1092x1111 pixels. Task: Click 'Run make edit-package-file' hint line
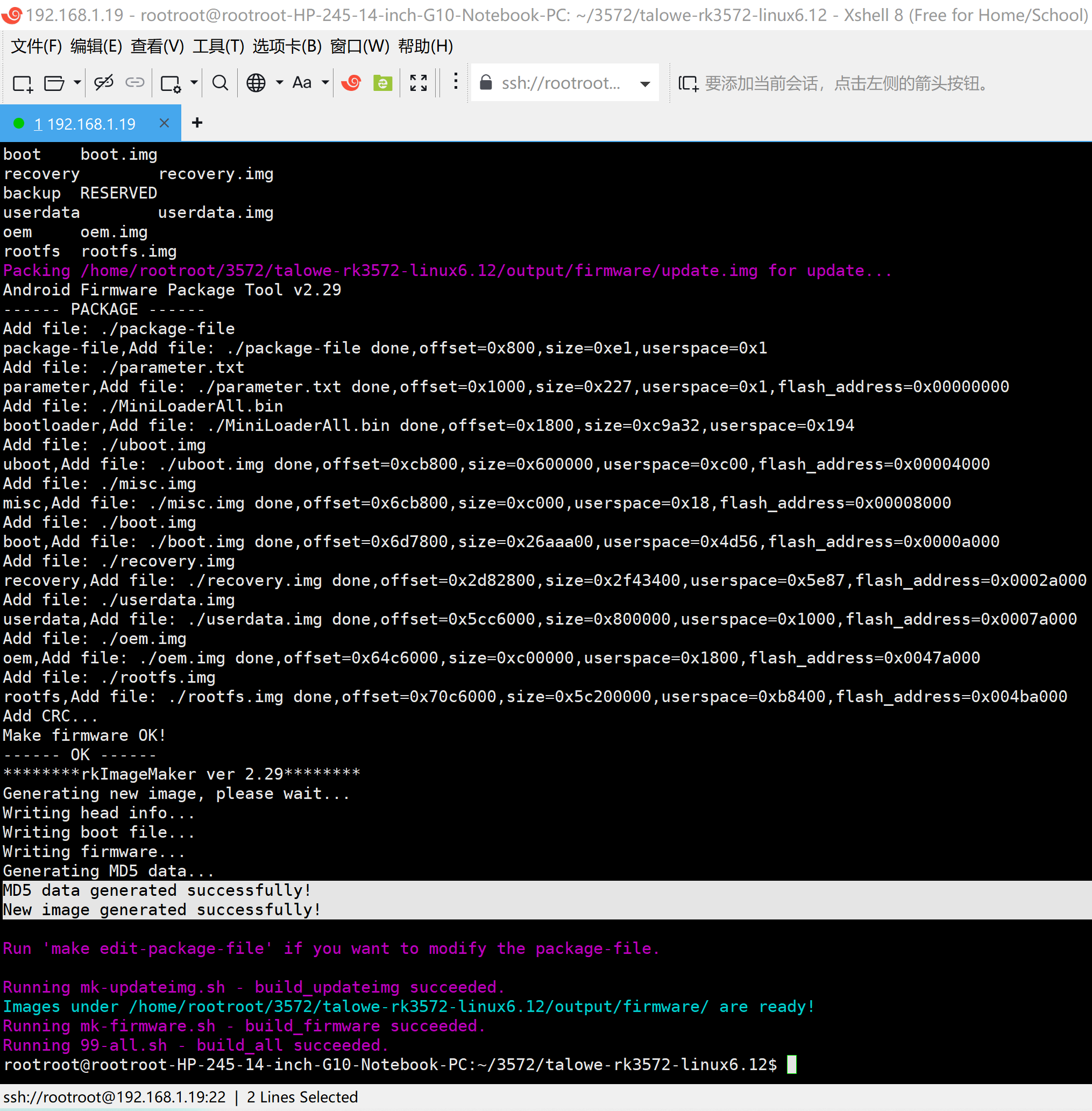coord(331,949)
